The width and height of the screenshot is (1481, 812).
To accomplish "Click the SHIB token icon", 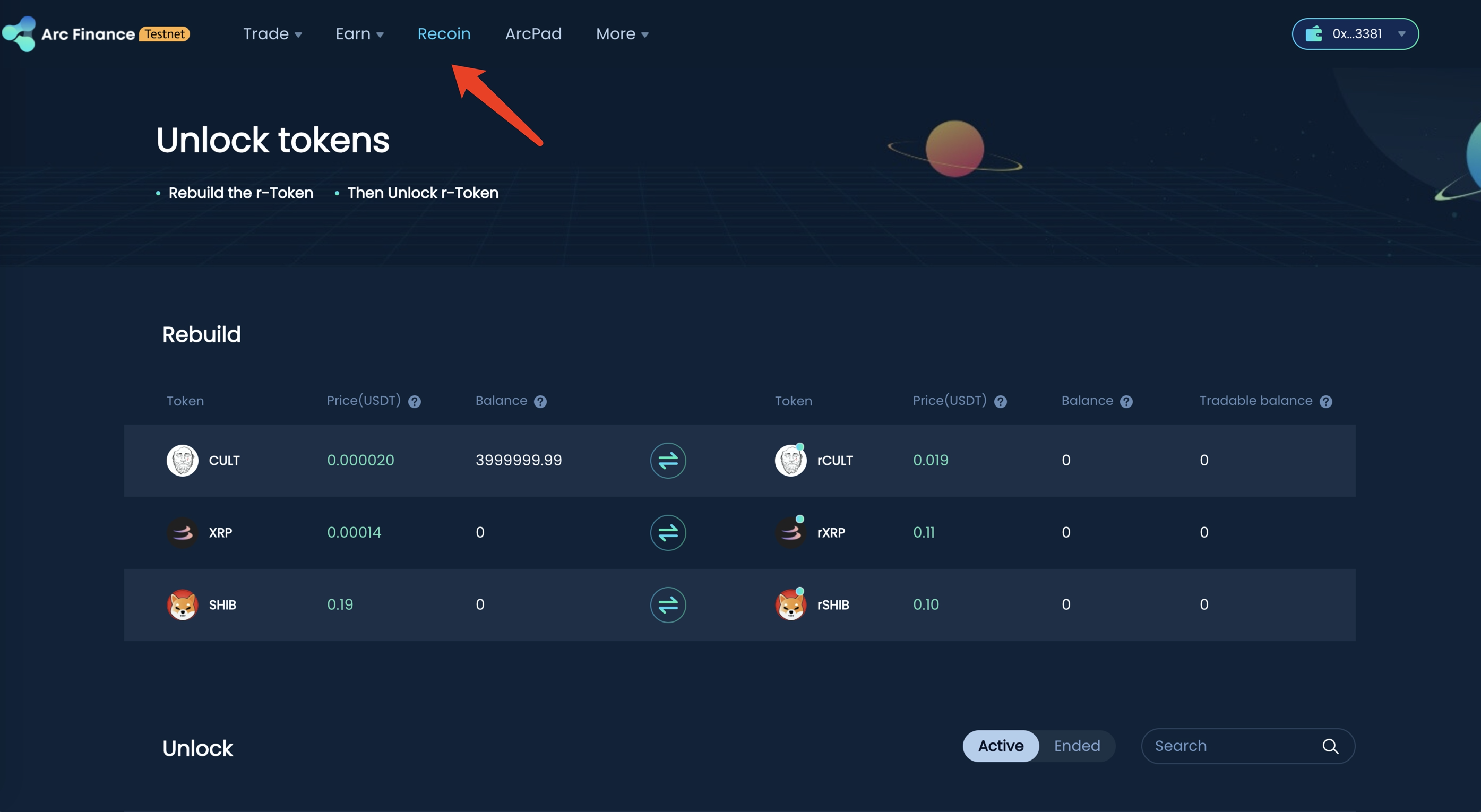I will click(x=182, y=604).
